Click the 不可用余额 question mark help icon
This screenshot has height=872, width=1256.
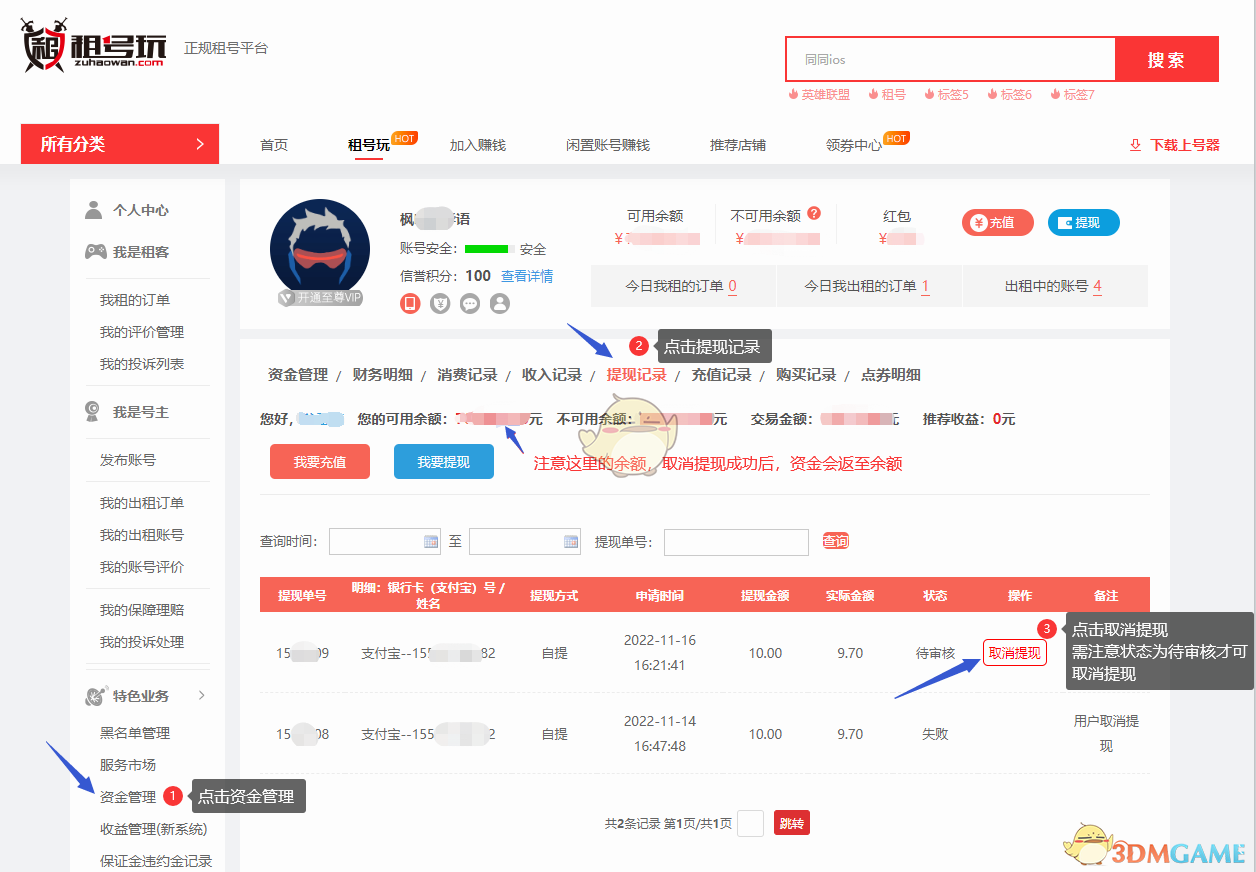(x=814, y=213)
